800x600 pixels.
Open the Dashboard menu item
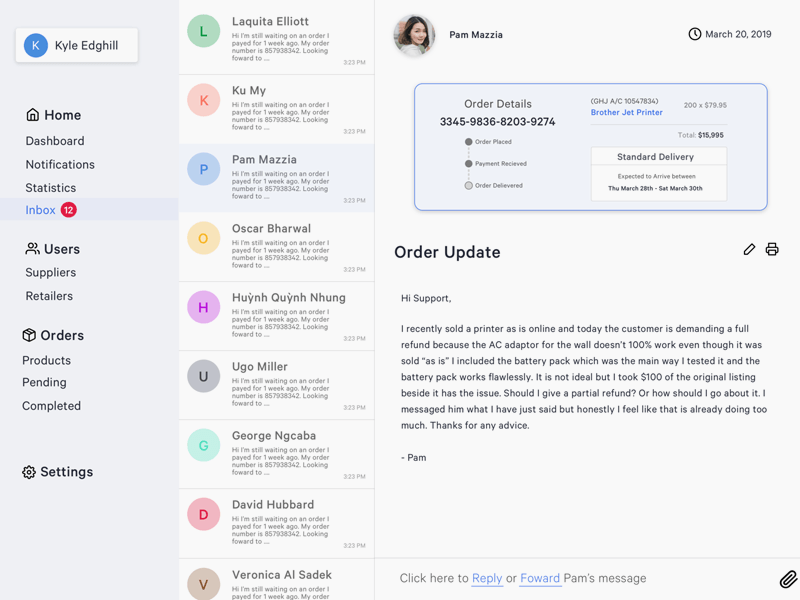point(55,141)
